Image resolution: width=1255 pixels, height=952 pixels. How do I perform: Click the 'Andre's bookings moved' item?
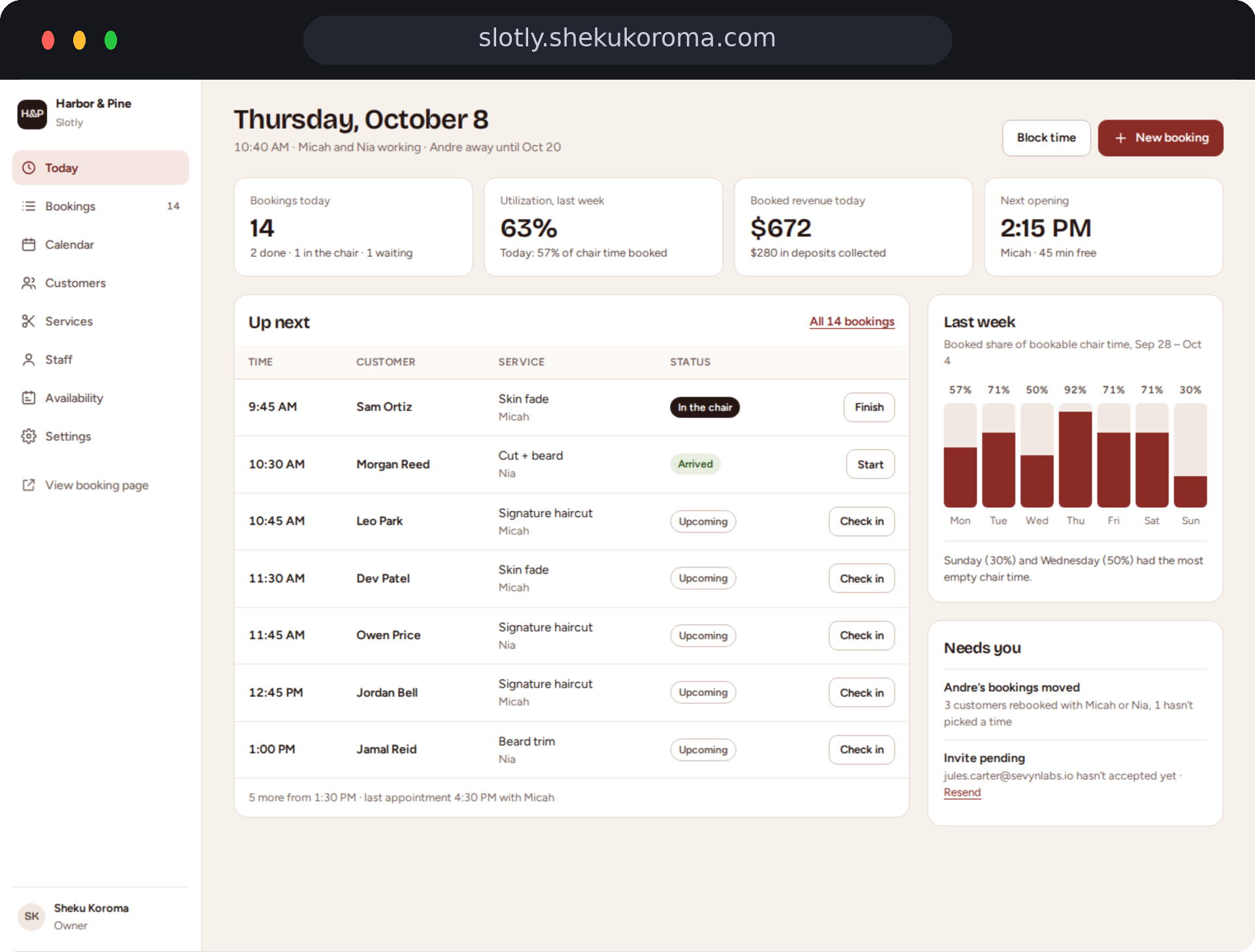[x=1075, y=704]
